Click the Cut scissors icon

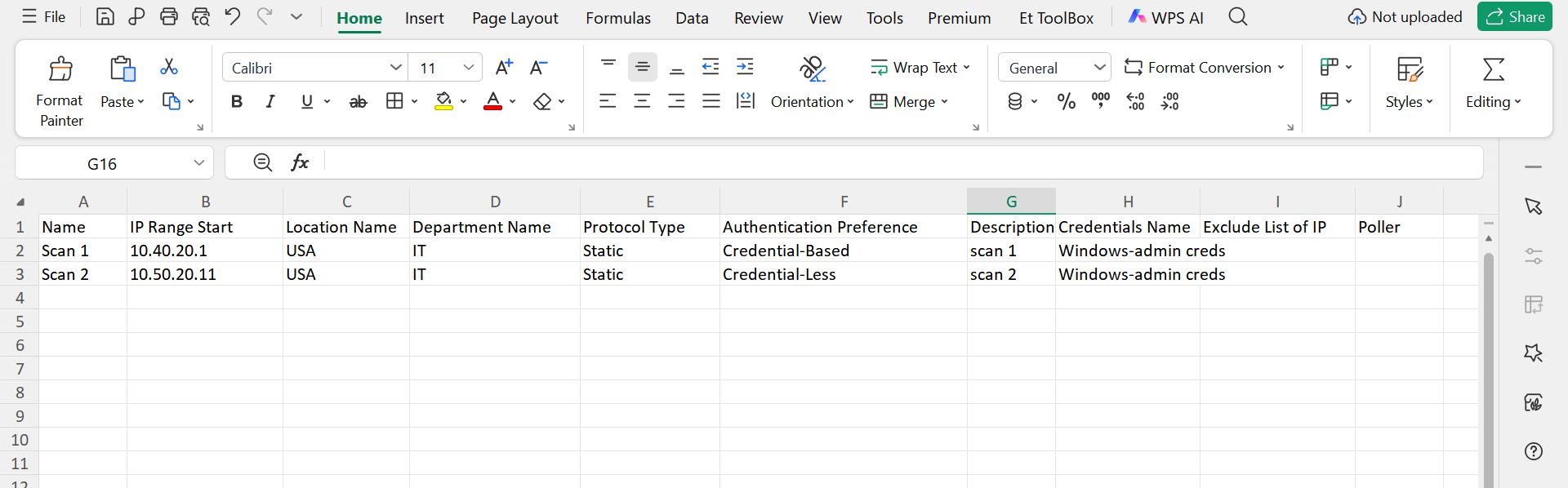169,67
